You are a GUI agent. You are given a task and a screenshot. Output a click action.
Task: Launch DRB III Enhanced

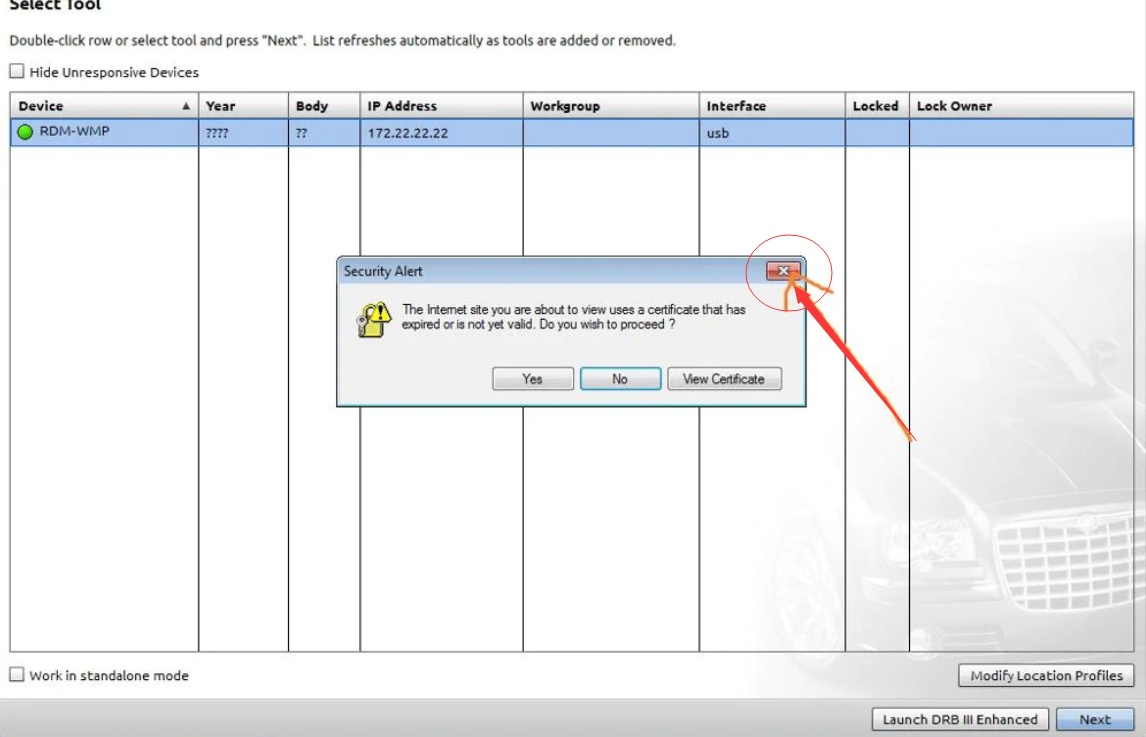(960, 719)
